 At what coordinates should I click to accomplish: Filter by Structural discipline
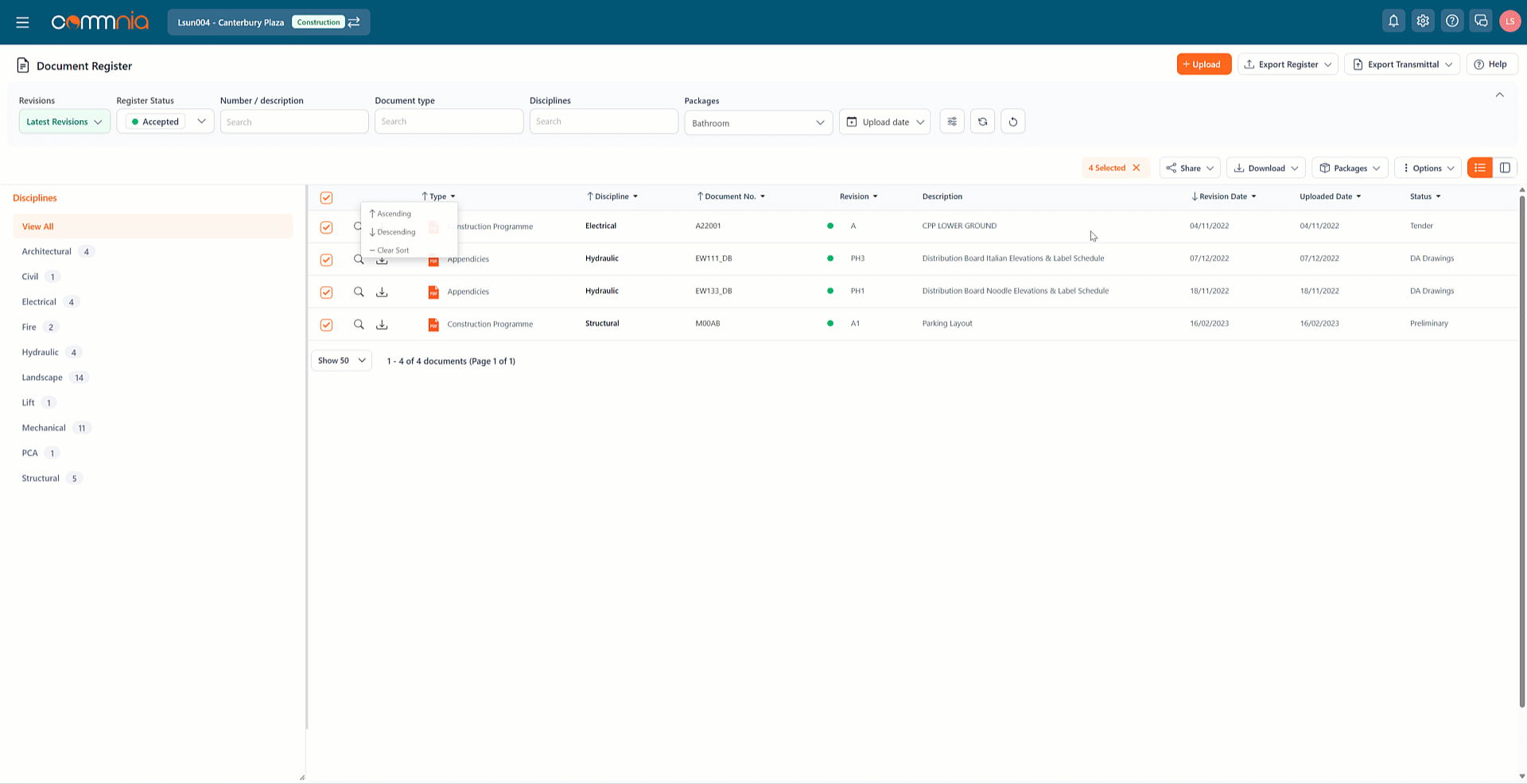41,479
